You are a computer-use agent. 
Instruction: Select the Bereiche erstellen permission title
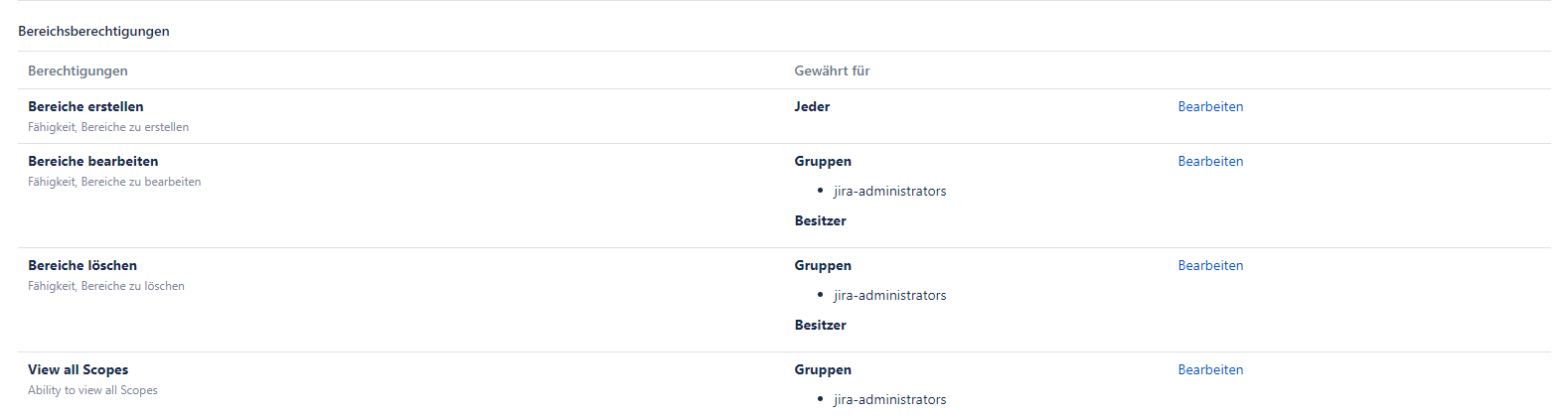click(x=85, y=106)
